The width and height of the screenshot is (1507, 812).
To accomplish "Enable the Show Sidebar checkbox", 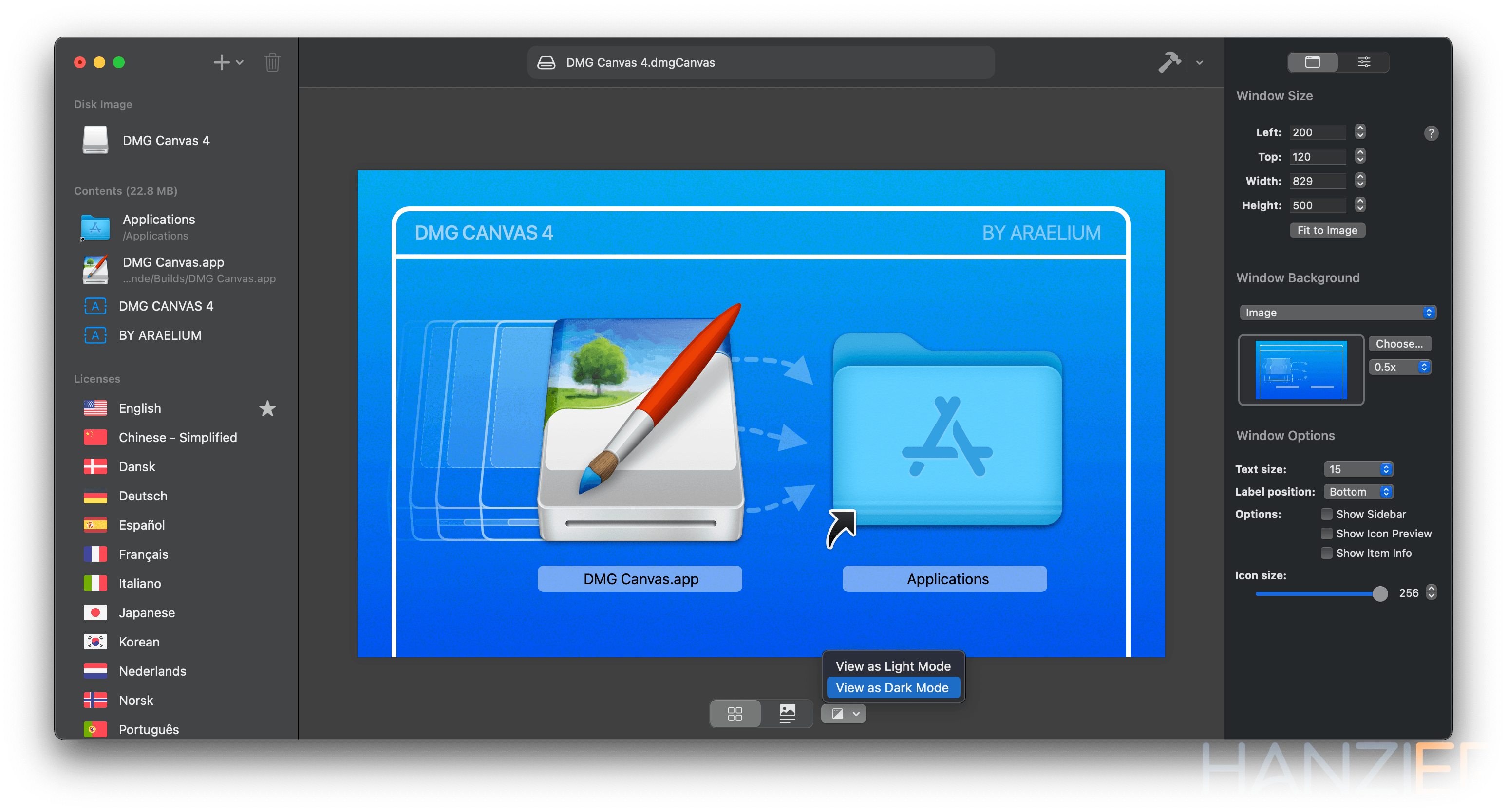I will 1326,514.
